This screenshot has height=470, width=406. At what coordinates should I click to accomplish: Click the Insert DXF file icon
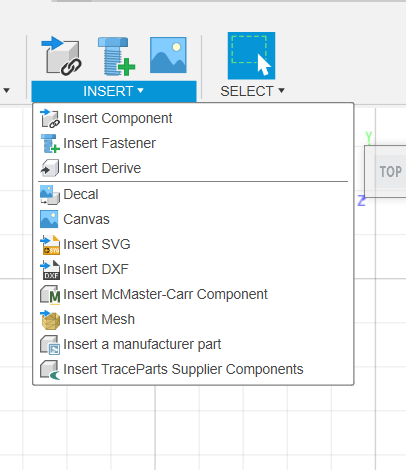[50, 270]
